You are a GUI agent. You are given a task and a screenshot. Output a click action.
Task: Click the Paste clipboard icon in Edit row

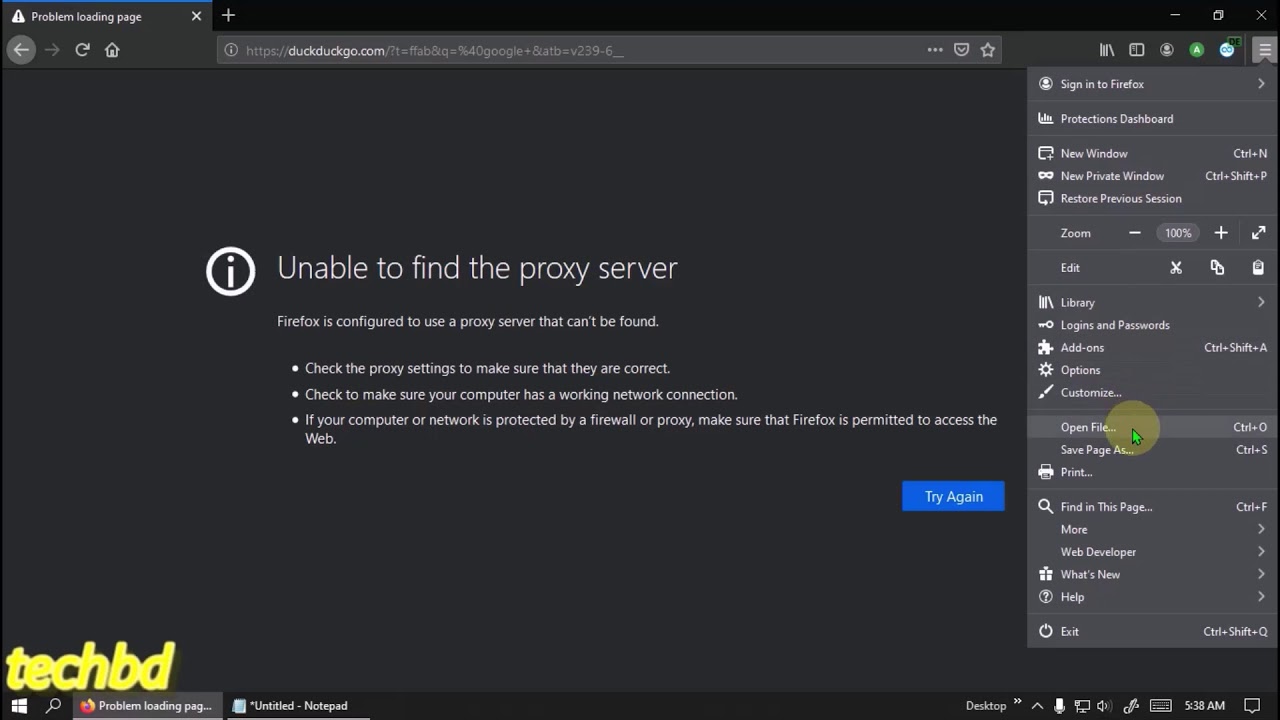(1258, 268)
